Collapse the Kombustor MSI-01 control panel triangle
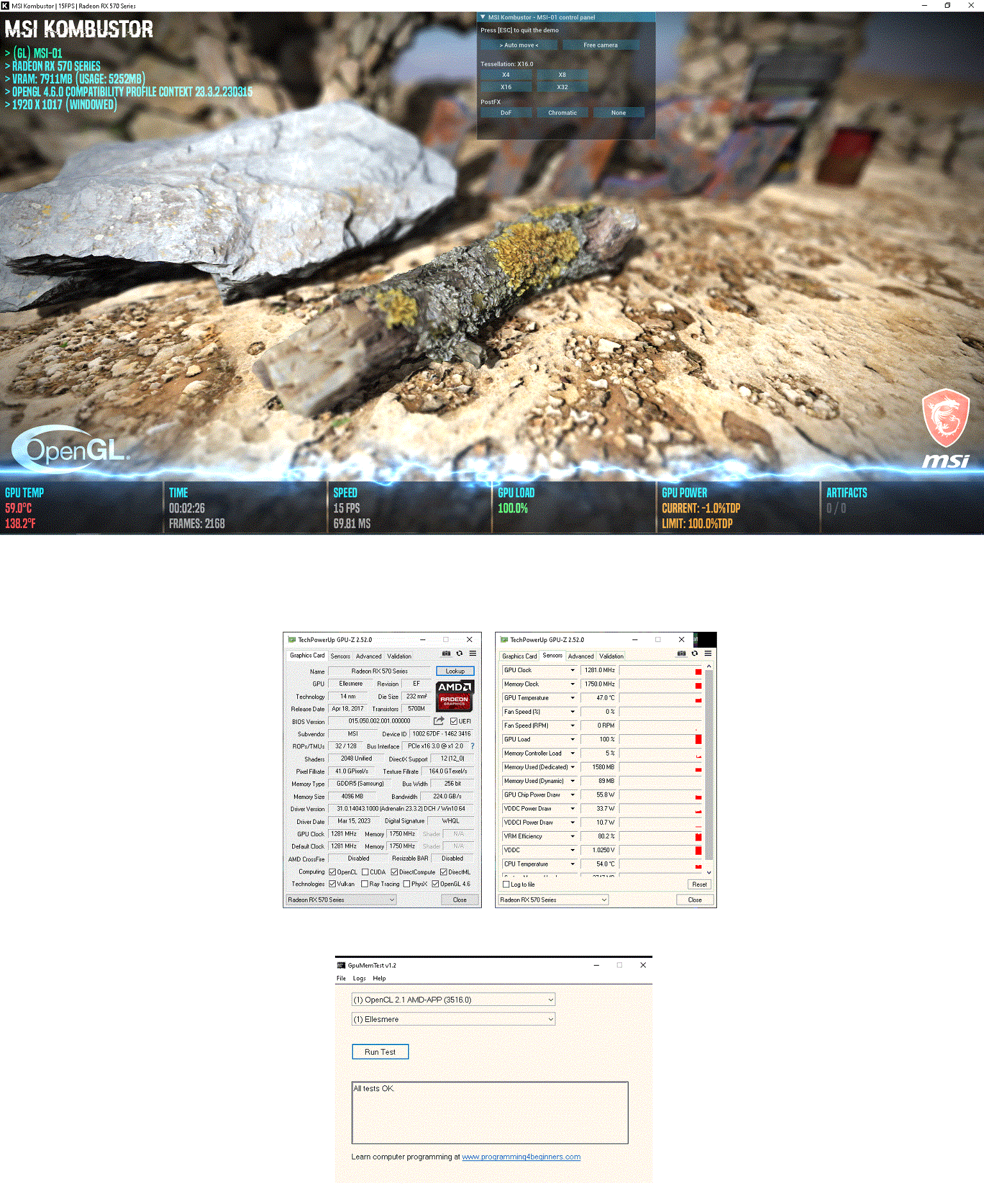 tap(483, 17)
